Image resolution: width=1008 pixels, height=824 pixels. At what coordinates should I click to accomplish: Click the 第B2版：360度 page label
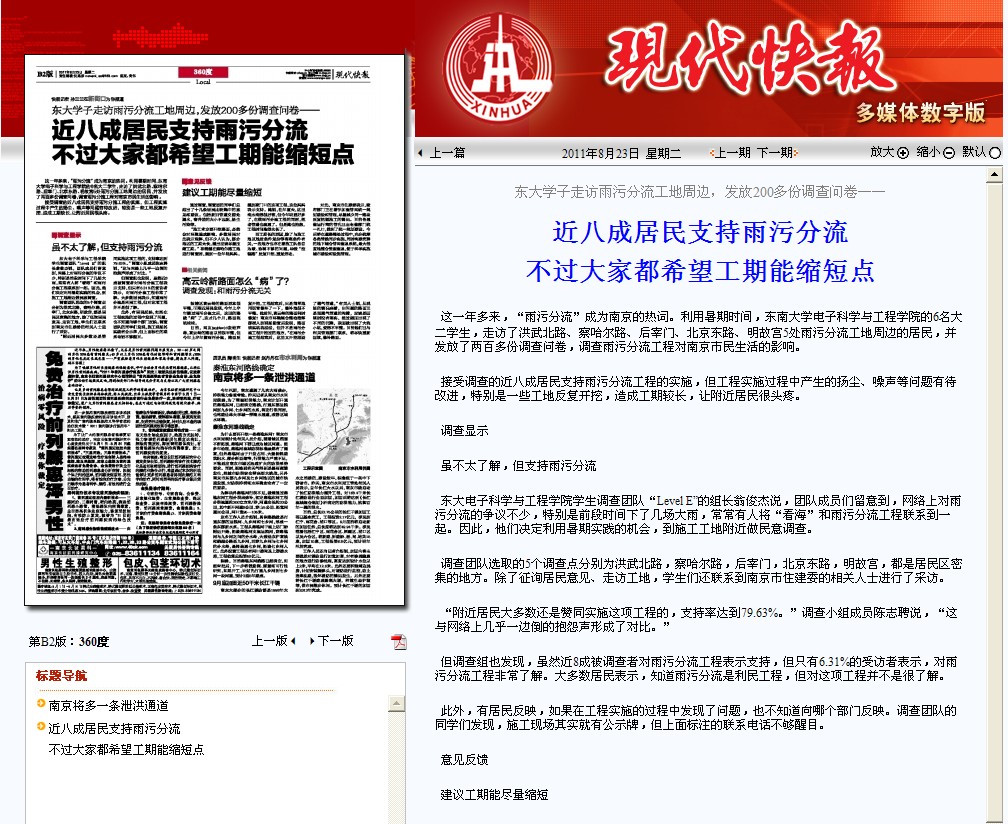tap(69, 641)
